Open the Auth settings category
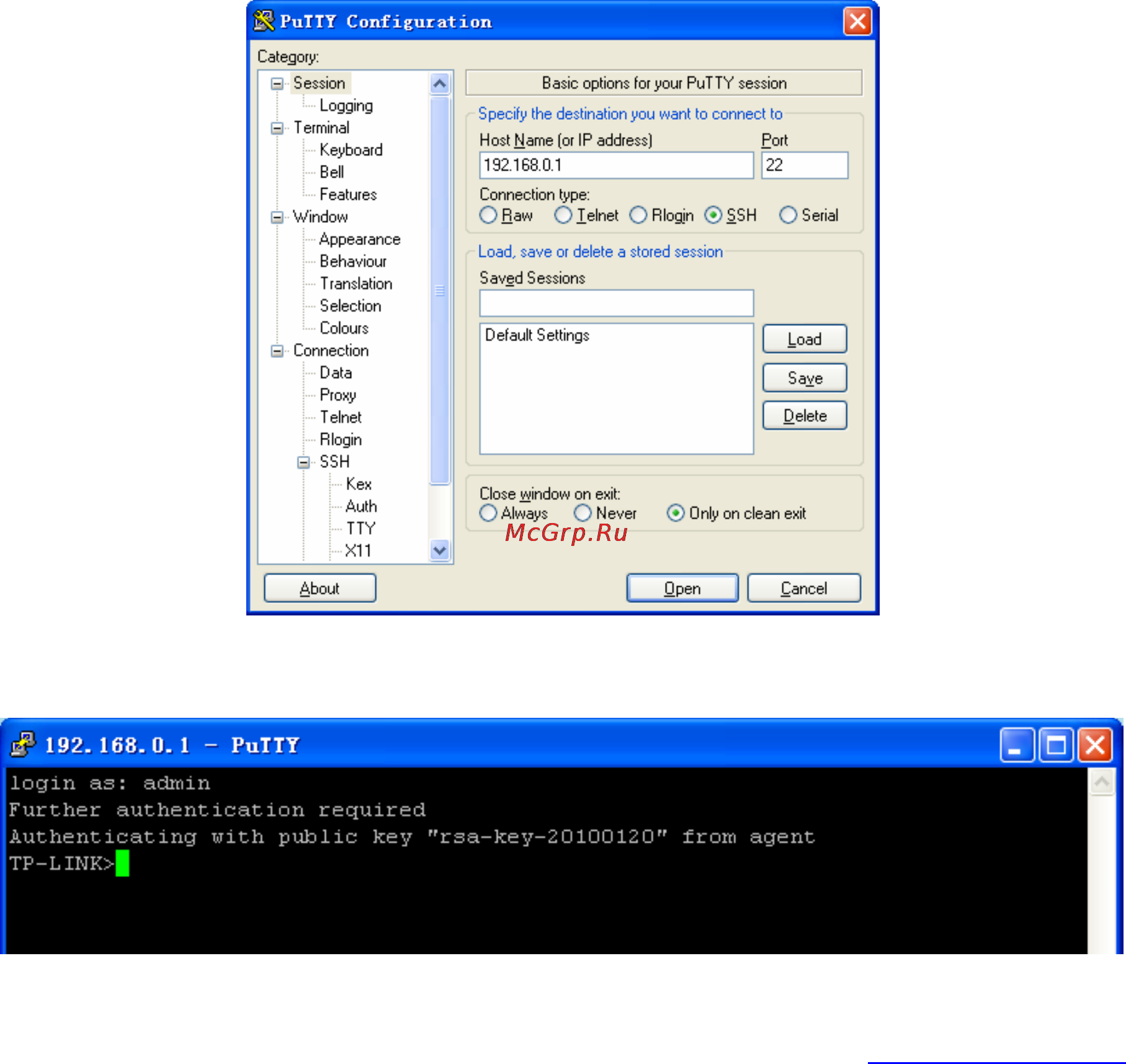Image resolution: width=1126 pixels, height=1064 pixels. pyautogui.click(x=361, y=507)
